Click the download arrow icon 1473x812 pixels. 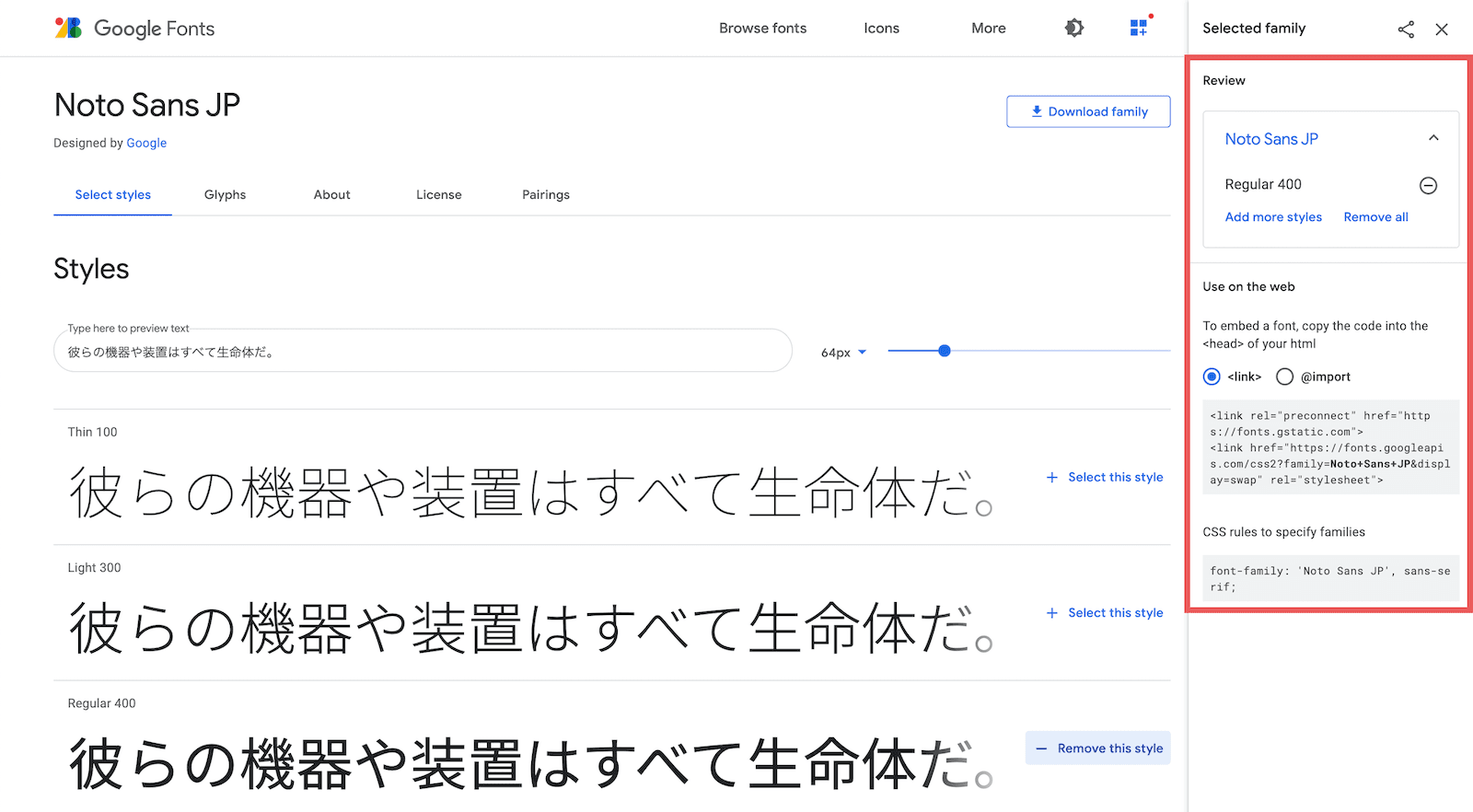[x=1037, y=111]
